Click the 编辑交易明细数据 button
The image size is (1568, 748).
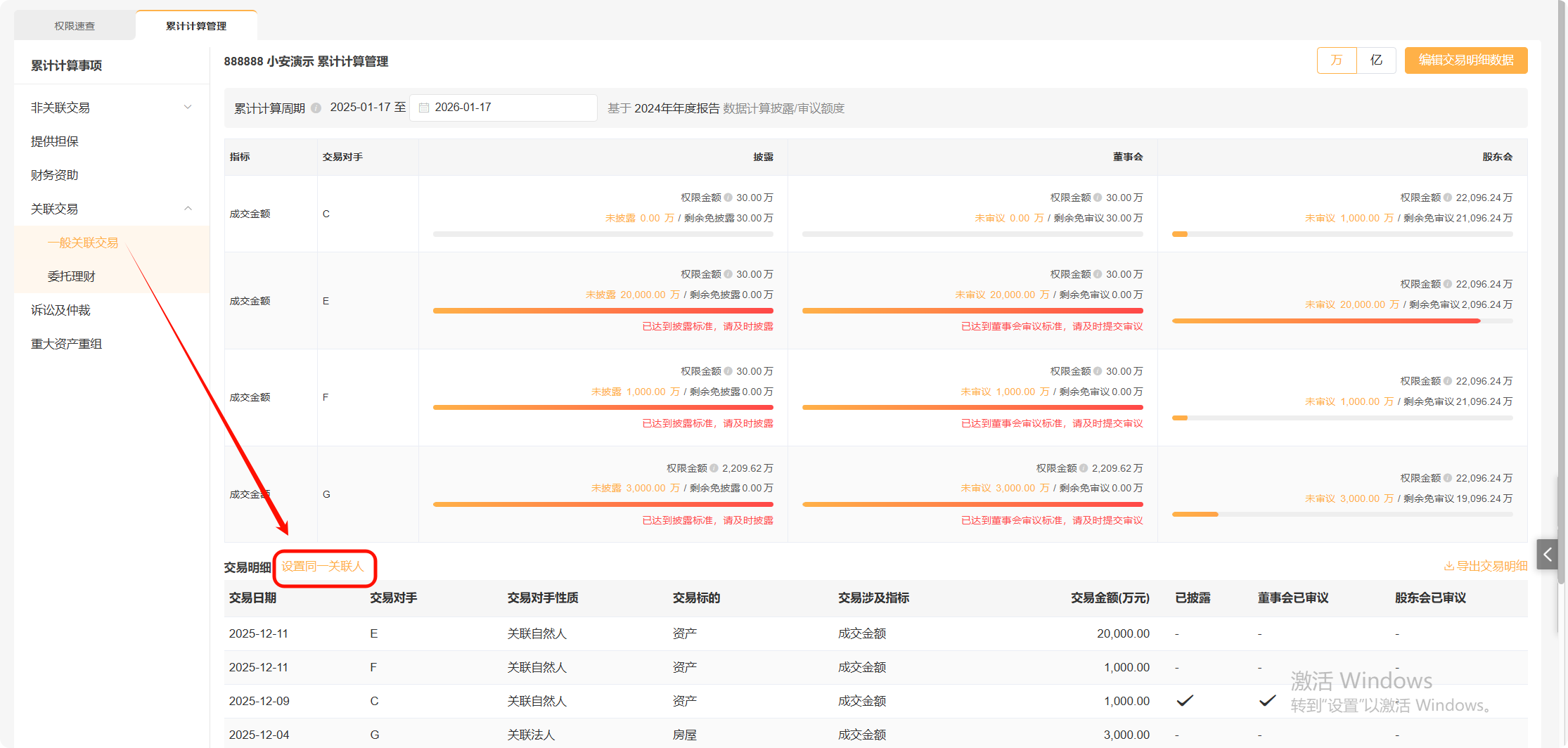(x=1465, y=60)
